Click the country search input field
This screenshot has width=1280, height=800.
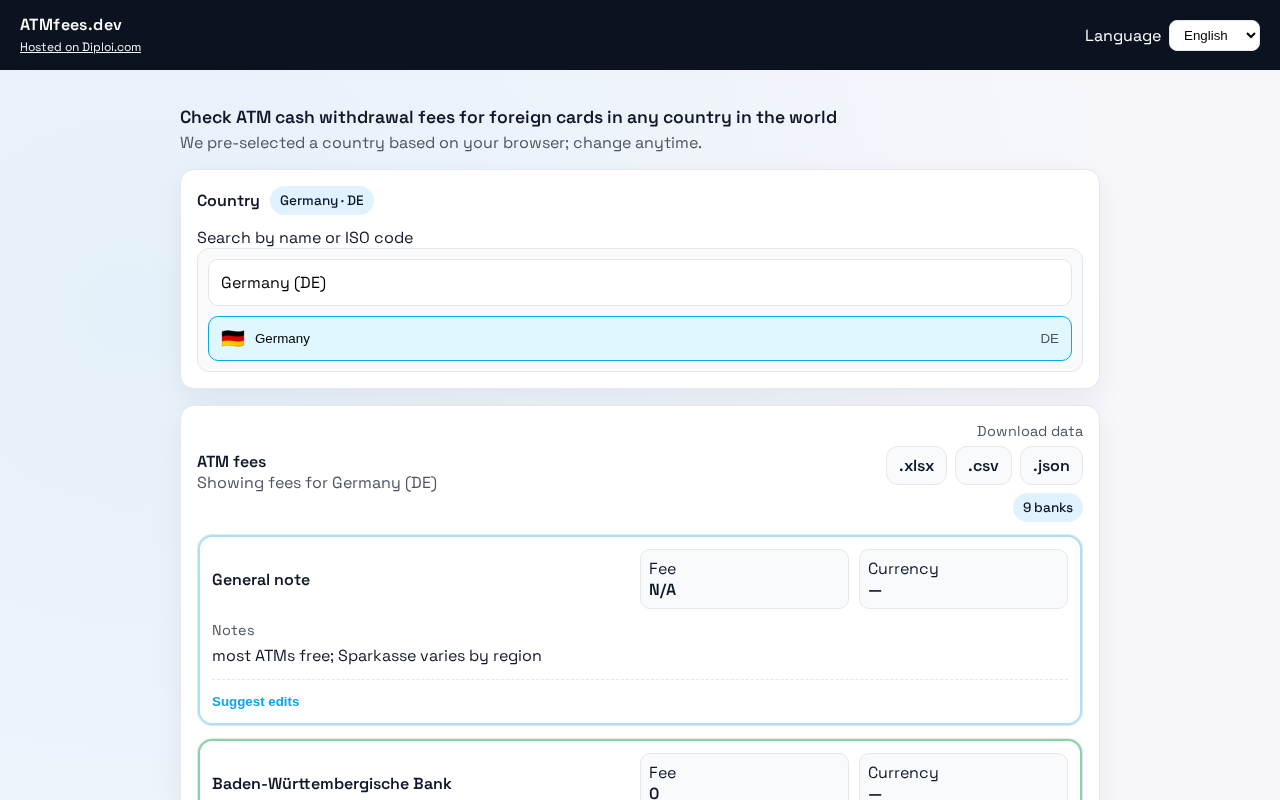point(640,283)
